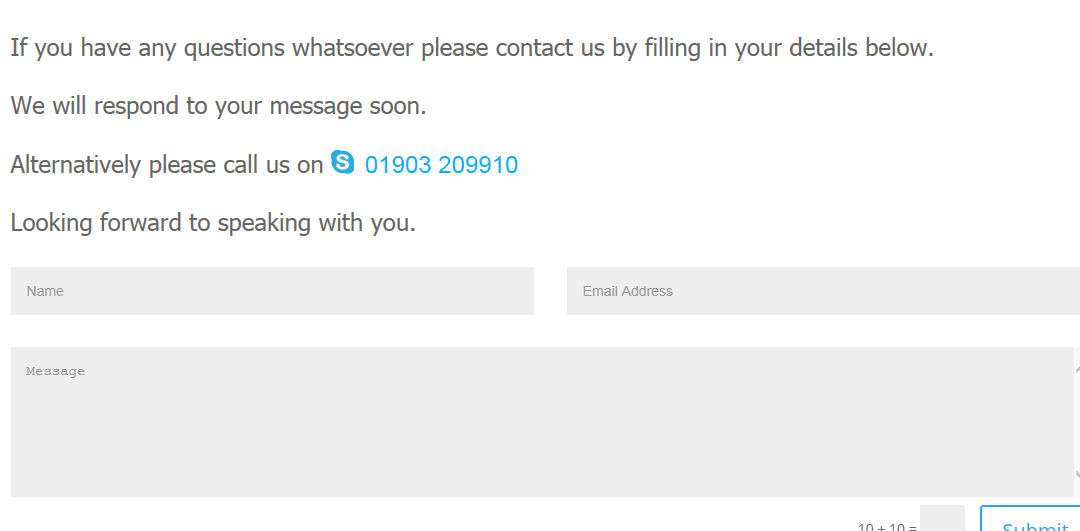Viewport: 1080px width, 531px height.
Task: Click the "10 + 10 =" captcha label
Action: coord(887,526)
